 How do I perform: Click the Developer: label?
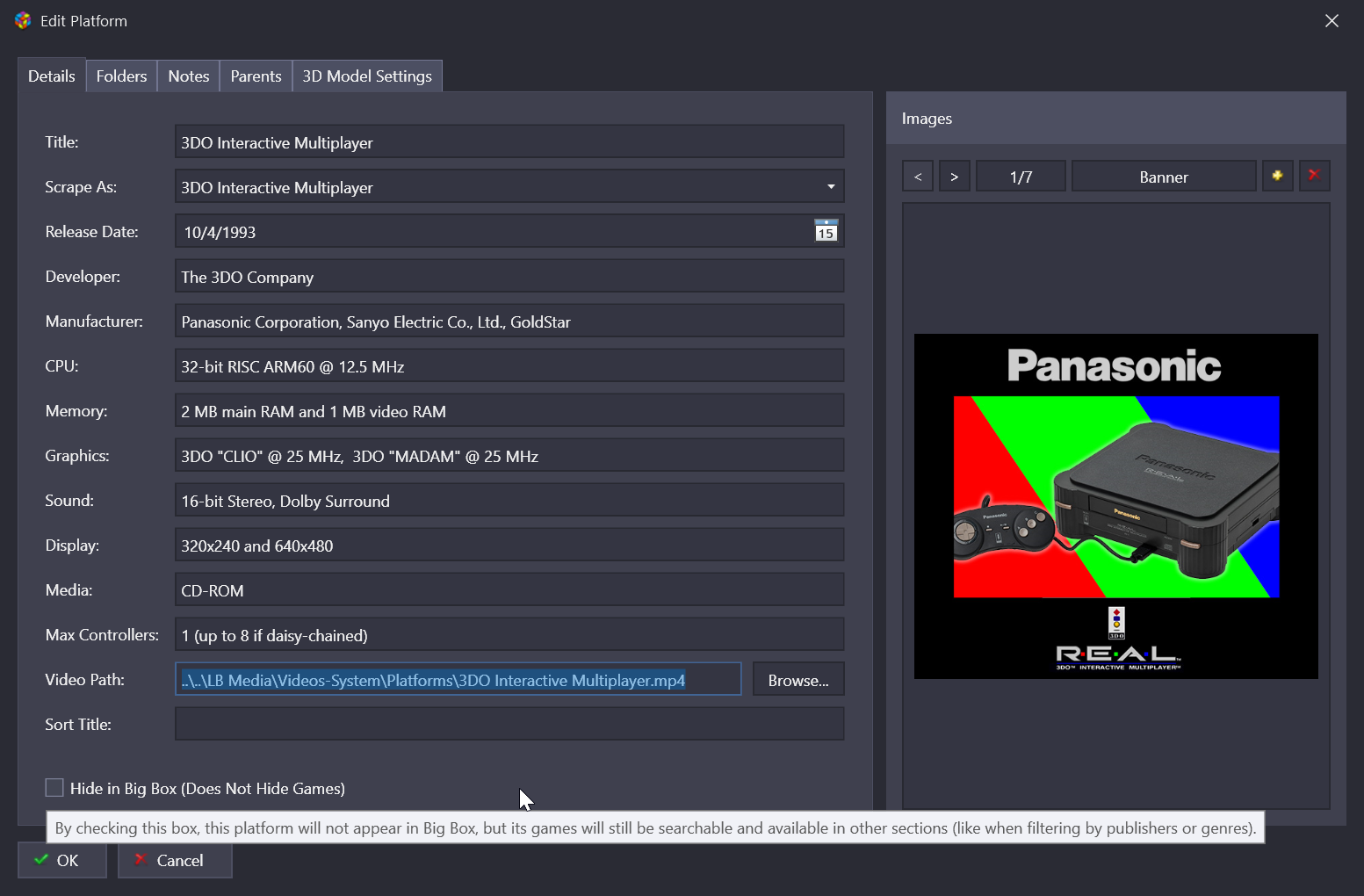click(x=83, y=277)
